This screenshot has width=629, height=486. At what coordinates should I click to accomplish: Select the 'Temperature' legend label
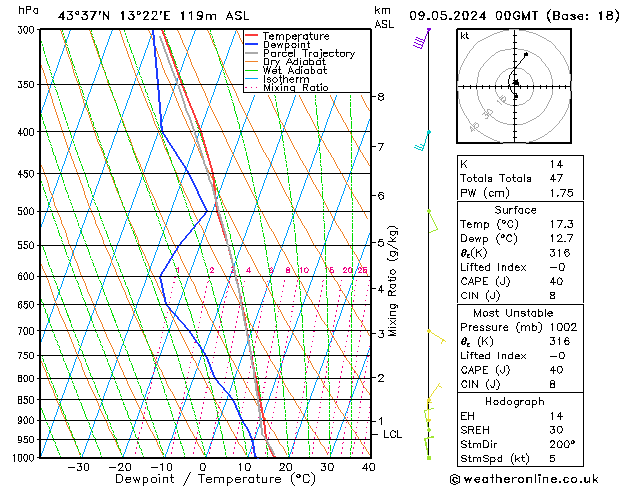click(296, 36)
